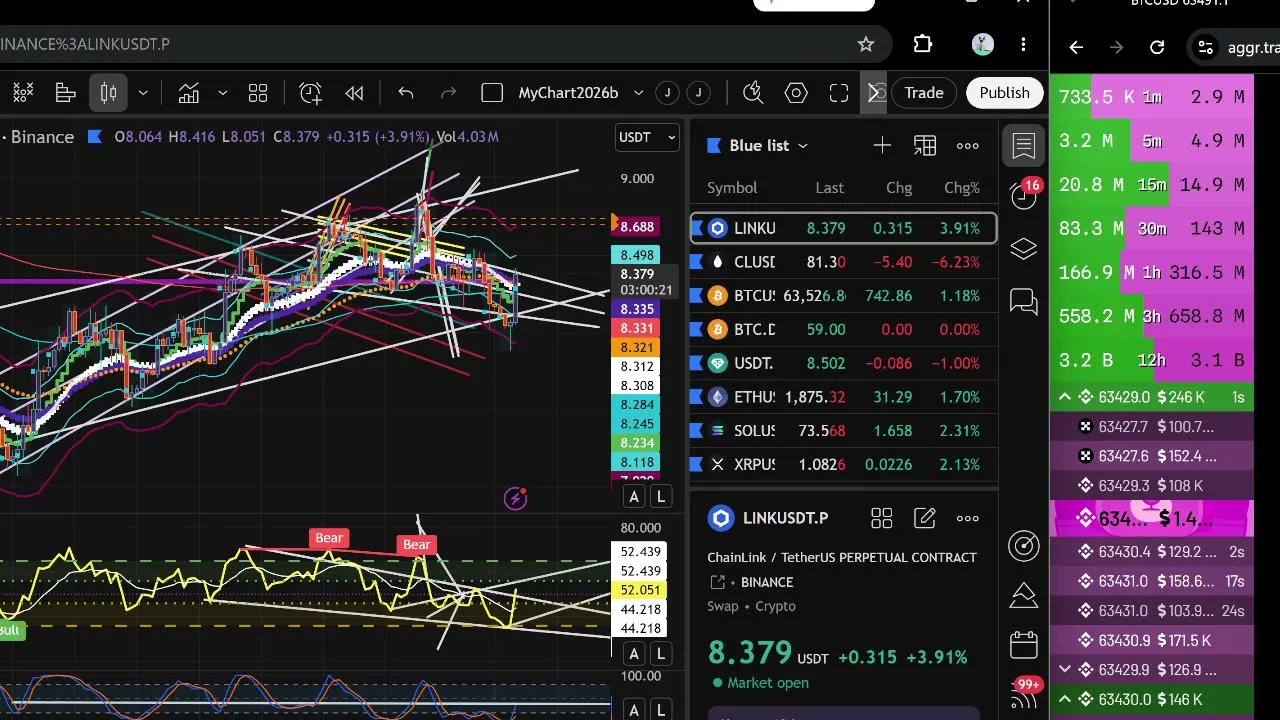1280x720 pixels.
Task: Open the USDT currency dropdown
Action: 647,137
